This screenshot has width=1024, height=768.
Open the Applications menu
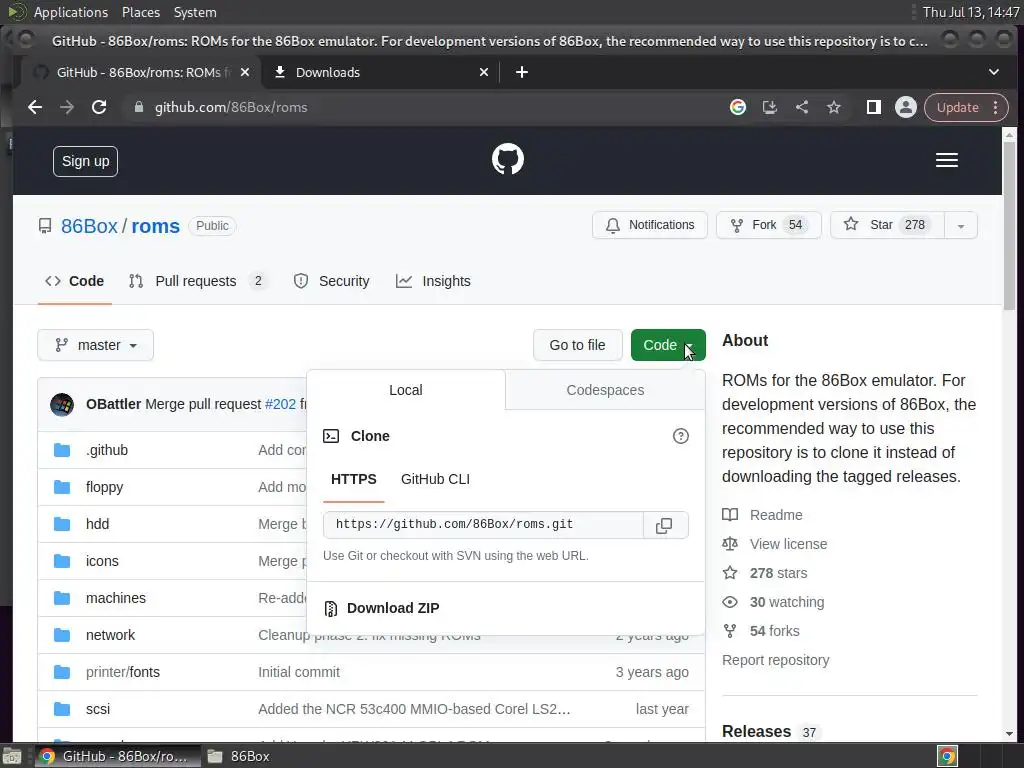[x=71, y=12]
